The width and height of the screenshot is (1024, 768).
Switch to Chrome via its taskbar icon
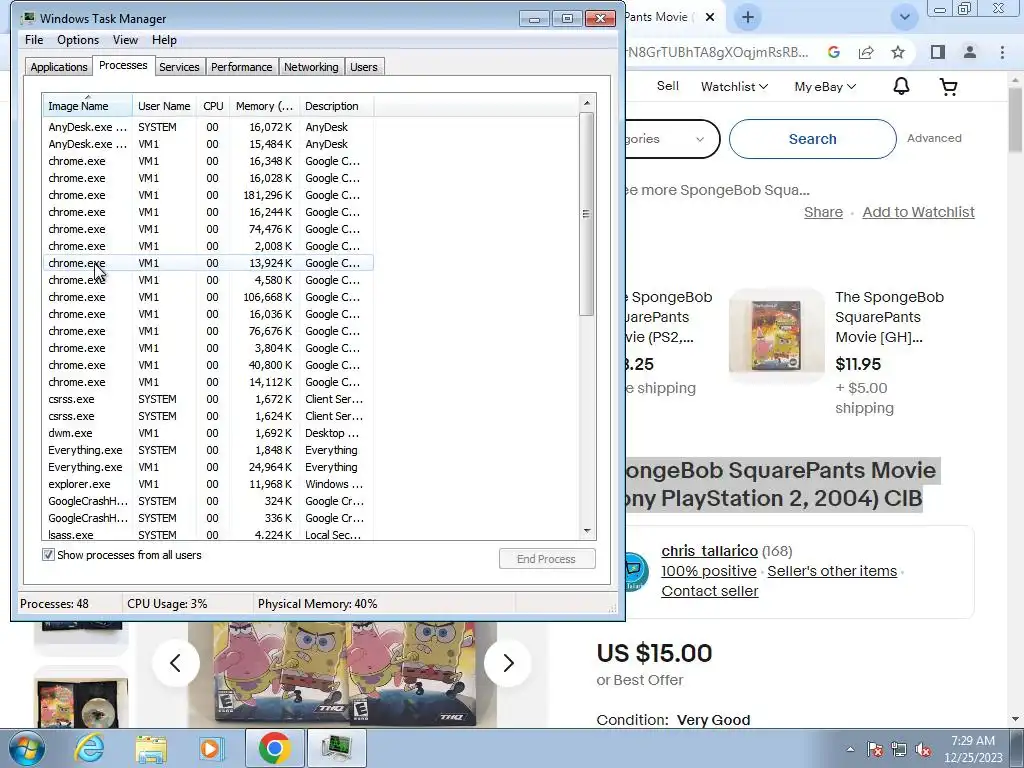pos(274,748)
